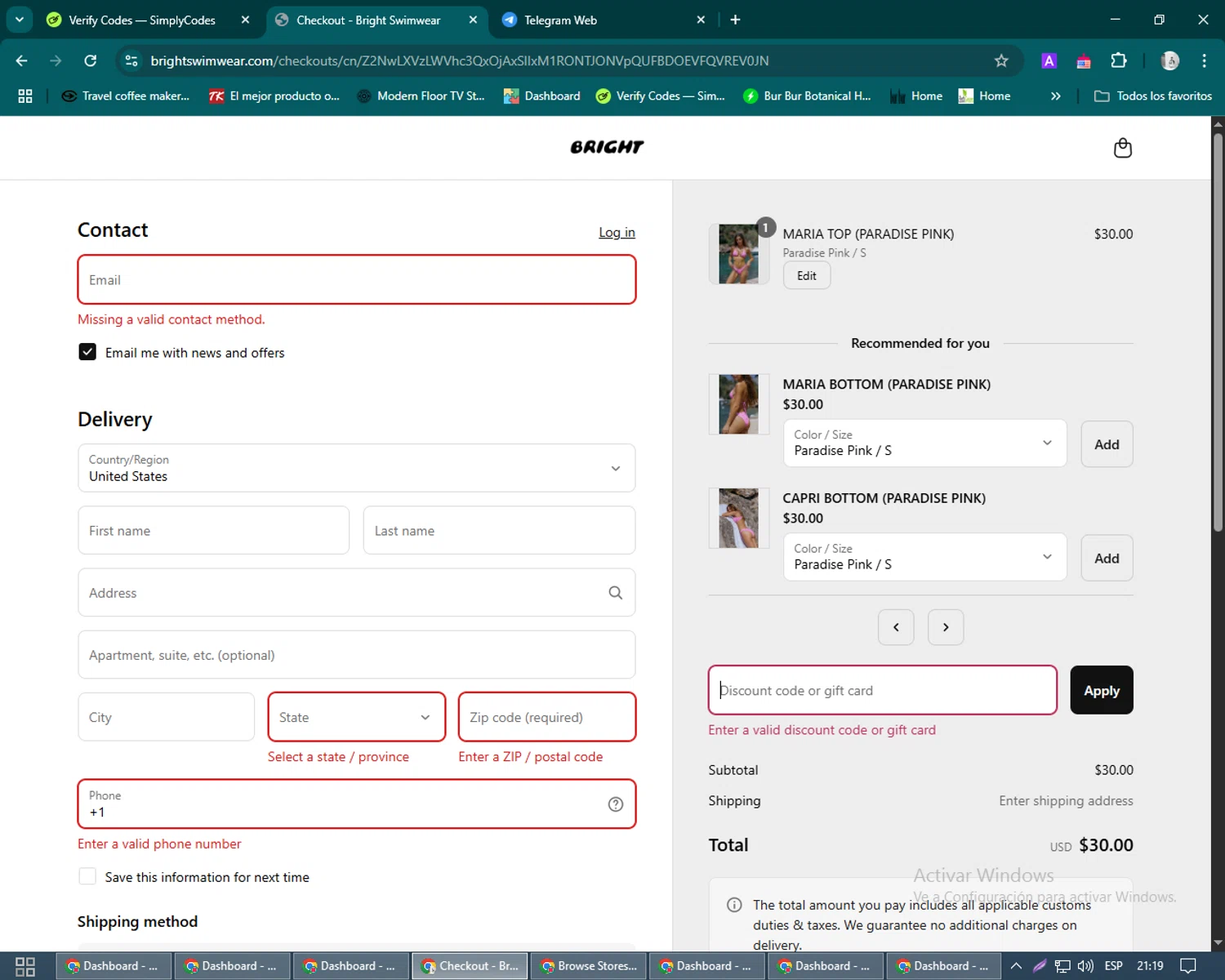
Task: Open the Chrome profile avatar
Action: point(1169,60)
